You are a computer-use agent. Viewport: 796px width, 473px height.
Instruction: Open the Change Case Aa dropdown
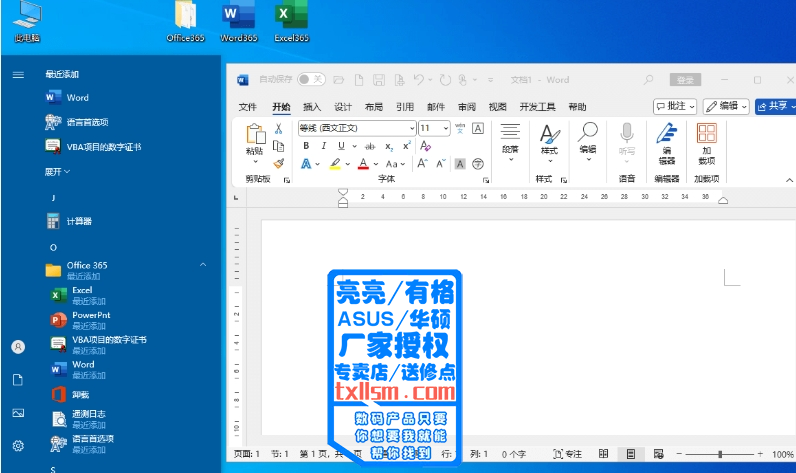[395, 164]
